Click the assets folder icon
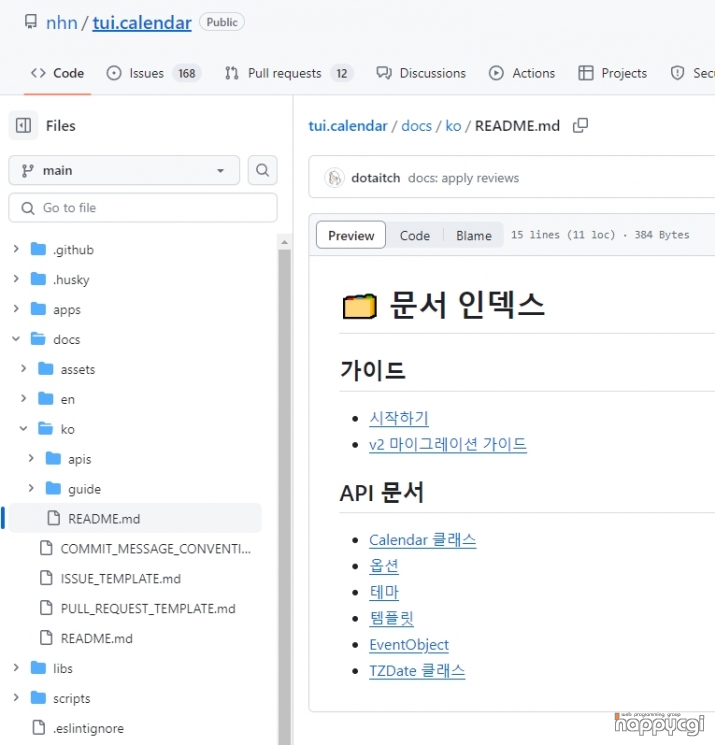 tap(46, 369)
